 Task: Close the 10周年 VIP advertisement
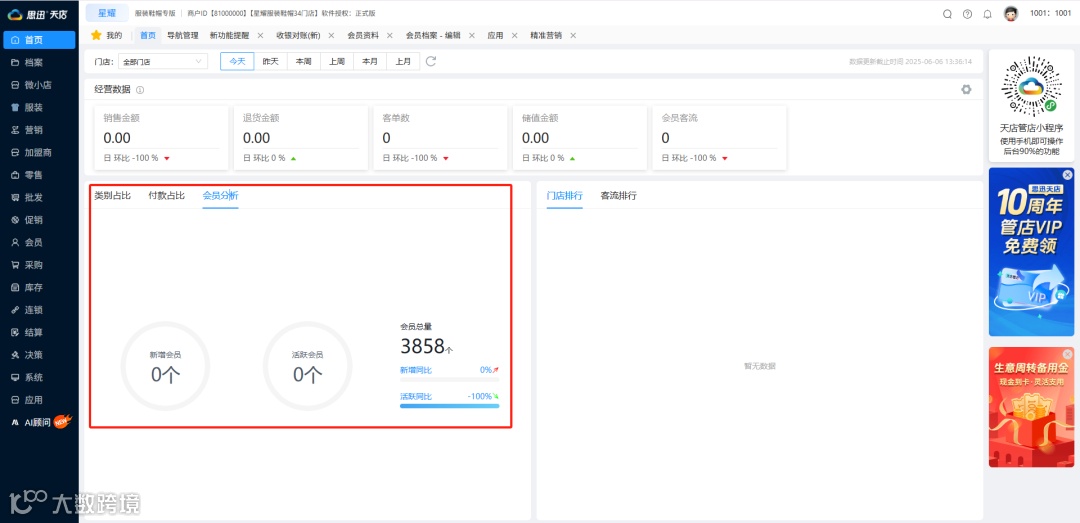coord(1068,175)
